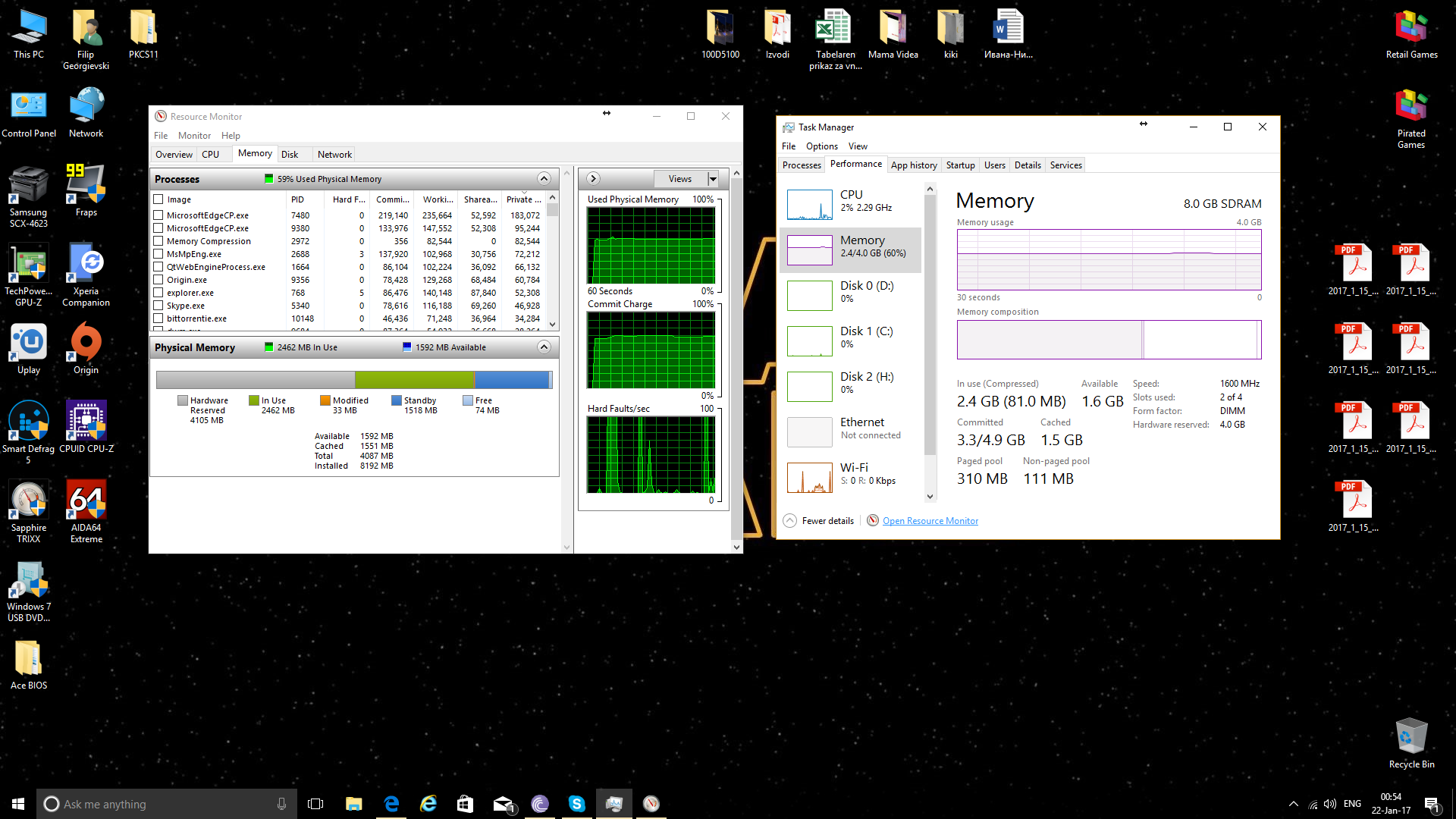
Task: Open the Options menu in Task Manager
Action: [x=822, y=146]
